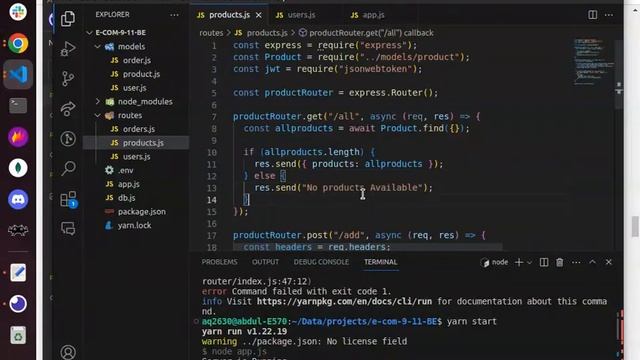The width and height of the screenshot is (640, 360).
Task: Open db.js file
Action: [127, 198]
